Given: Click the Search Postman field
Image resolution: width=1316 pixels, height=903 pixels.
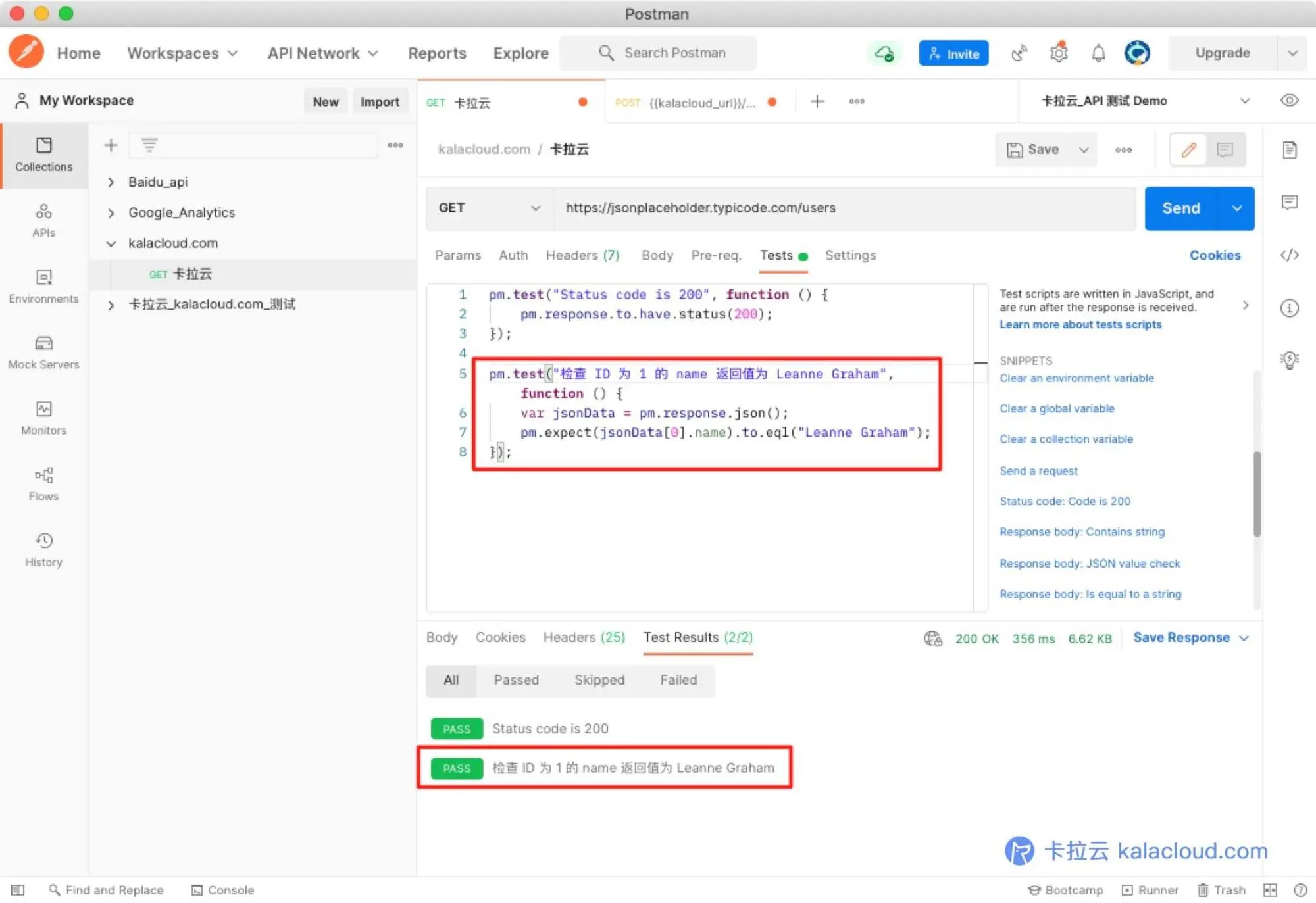Looking at the screenshot, I should tap(658, 53).
